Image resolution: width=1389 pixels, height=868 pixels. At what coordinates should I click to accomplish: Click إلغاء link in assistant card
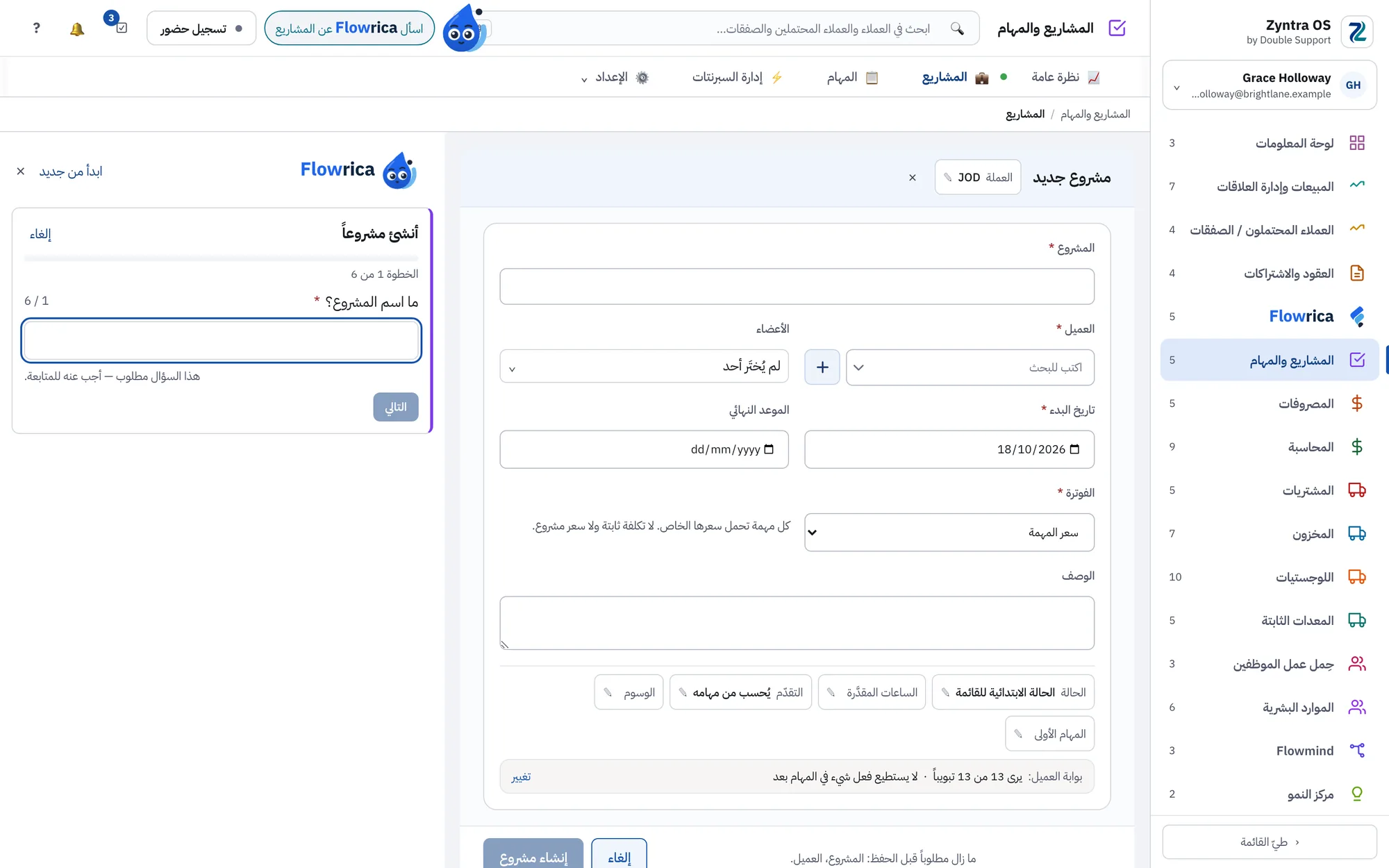coord(40,234)
